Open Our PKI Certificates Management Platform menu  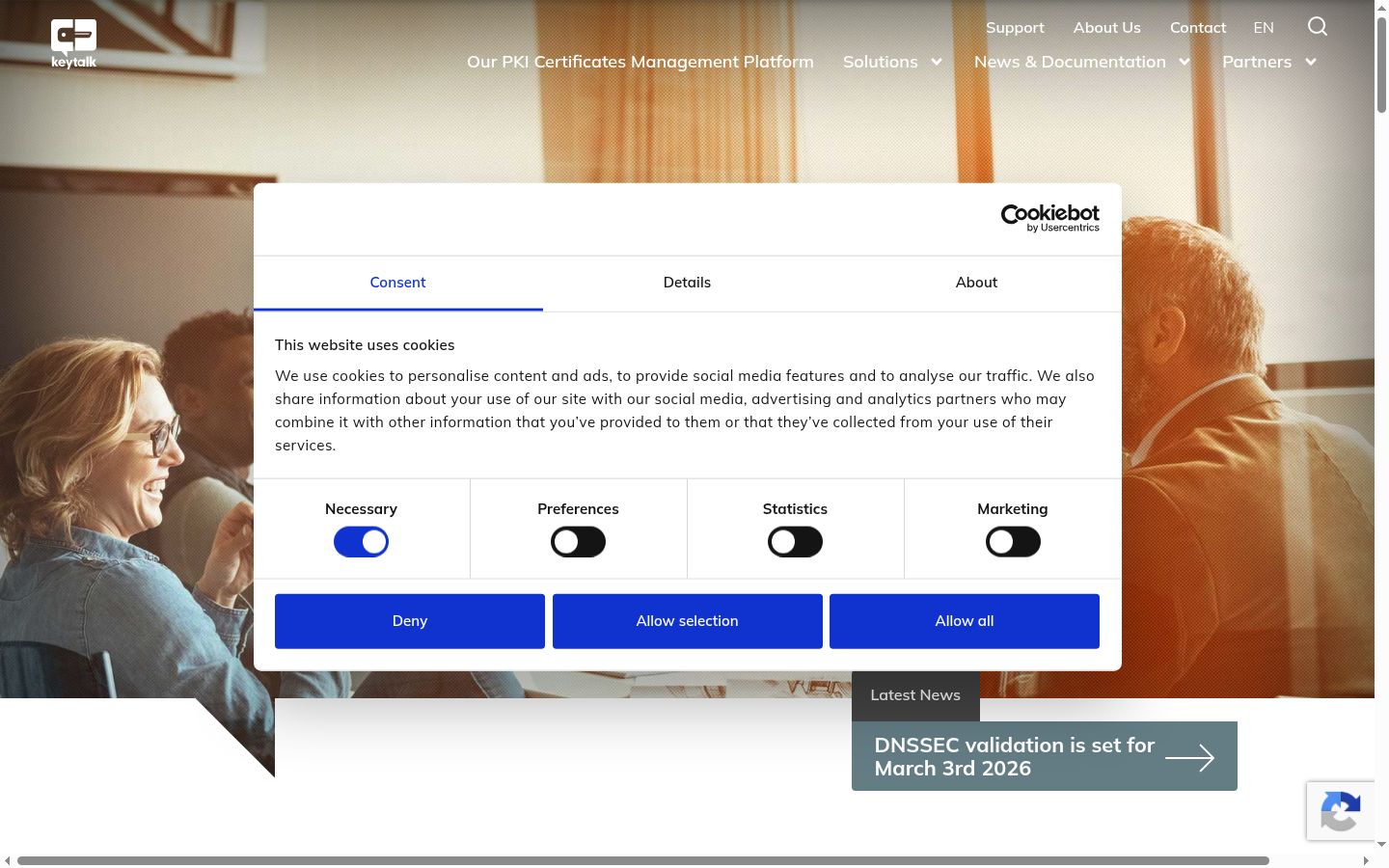tap(640, 62)
